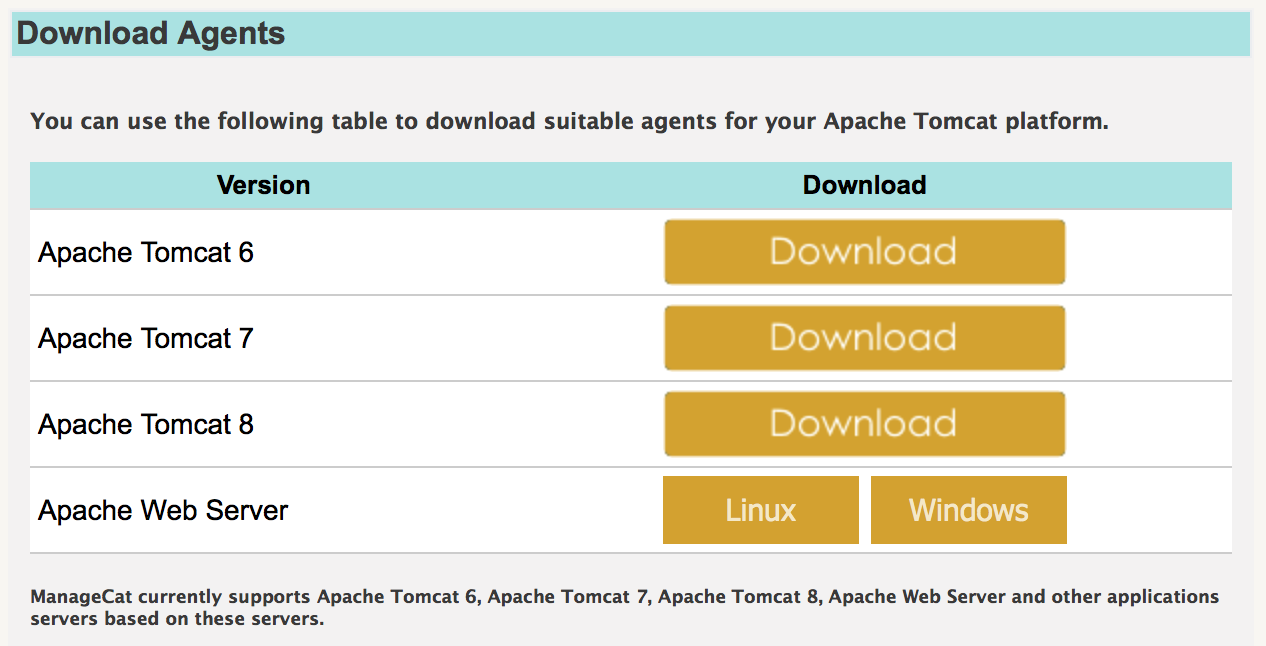The height and width of the screenshot is (646, 1266).
Task: Get the Linux Apache Web Server agent
Action: [x=760, y=510]
